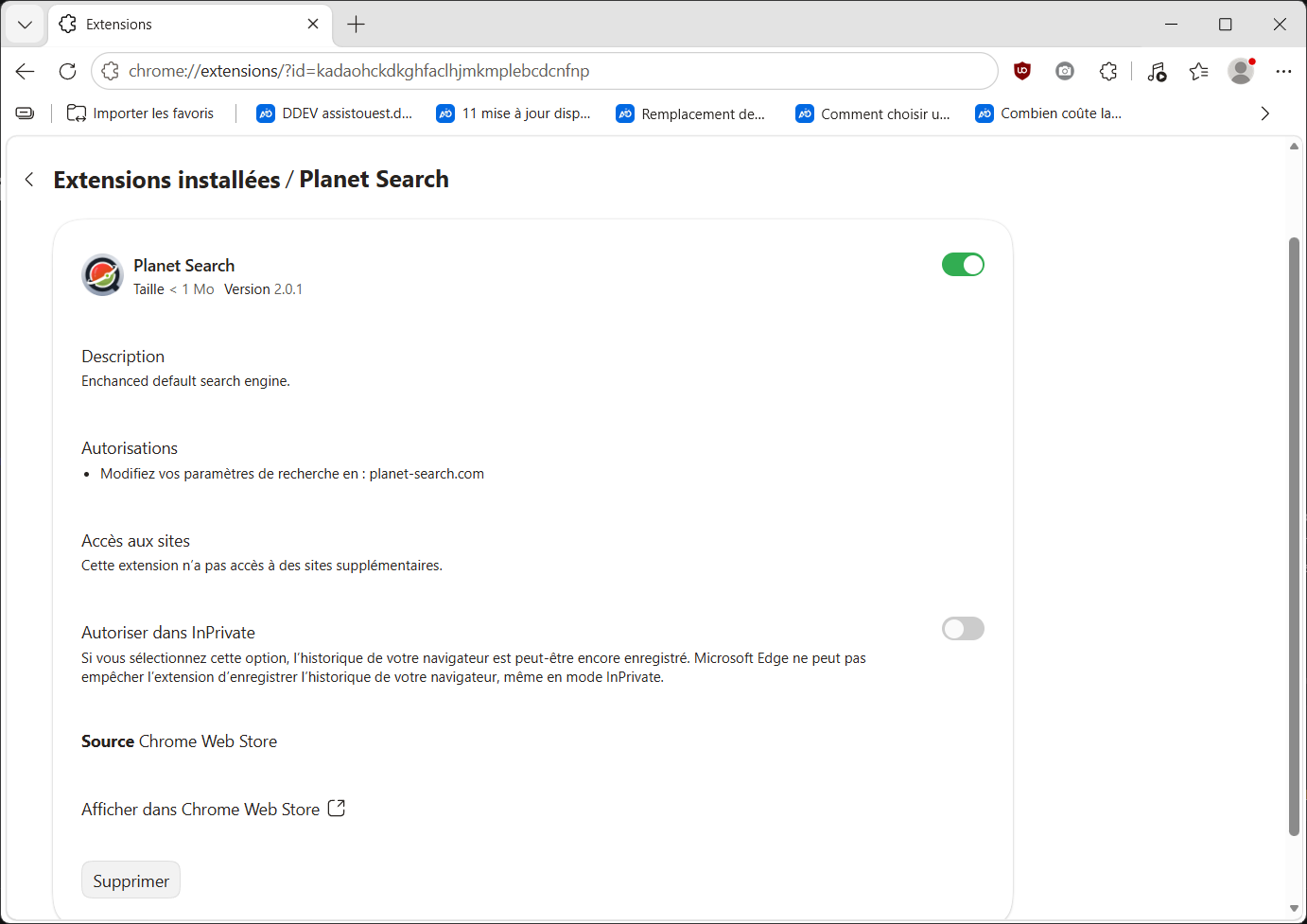Click the Planet Search extension logo
This screenshot has width=1307, height=924.
click(x=102, y=275)
